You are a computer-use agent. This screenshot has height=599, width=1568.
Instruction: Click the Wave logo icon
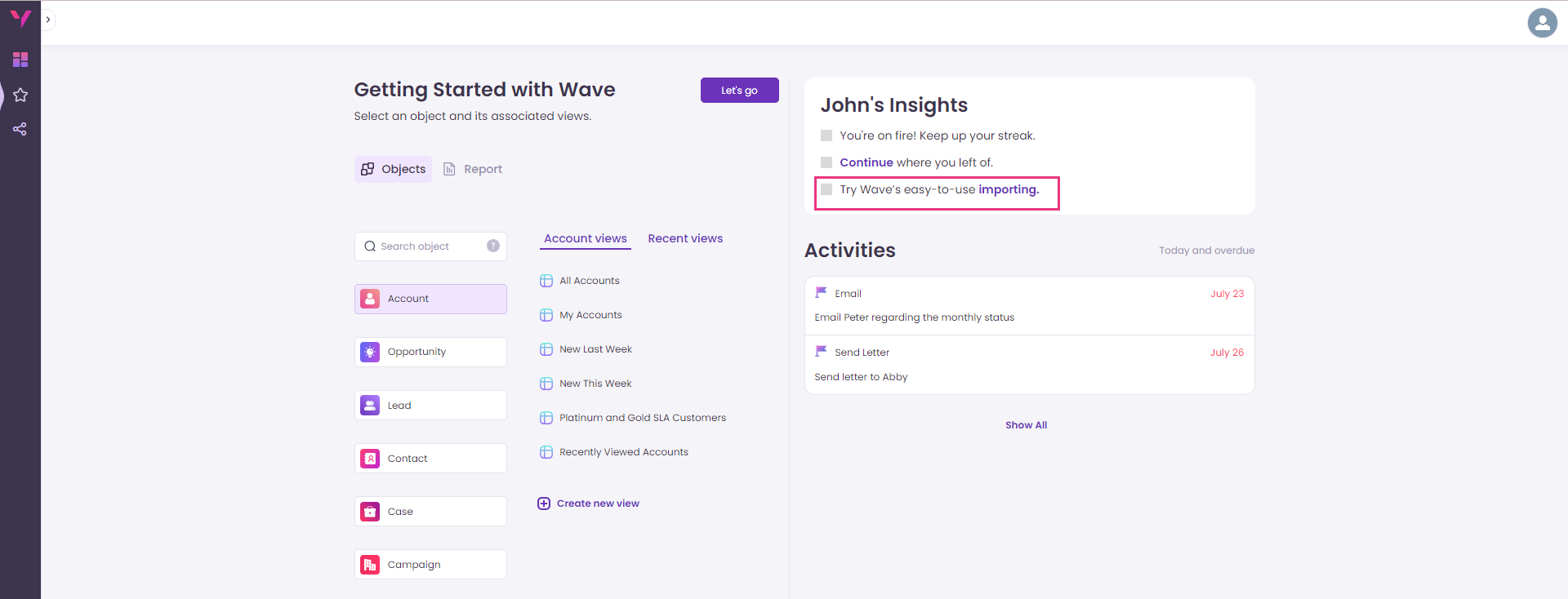tap(20, 18)
